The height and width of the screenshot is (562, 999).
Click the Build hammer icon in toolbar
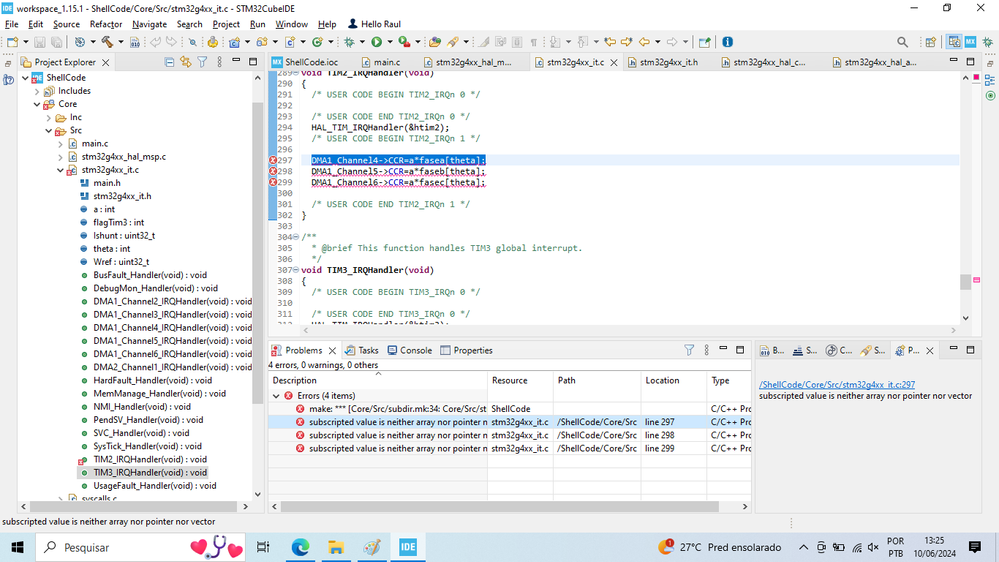point(106,42)
